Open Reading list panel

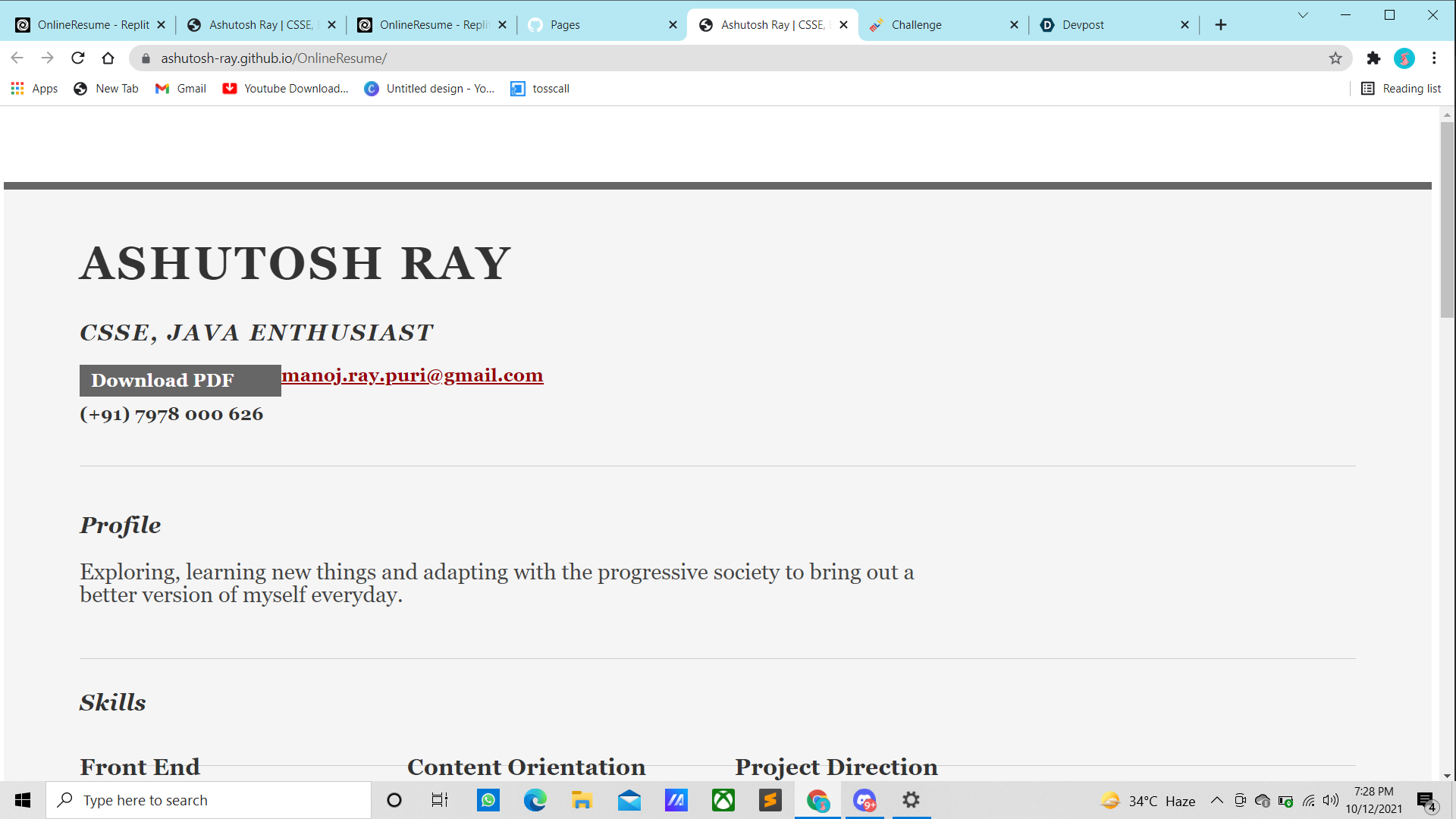1401,89
